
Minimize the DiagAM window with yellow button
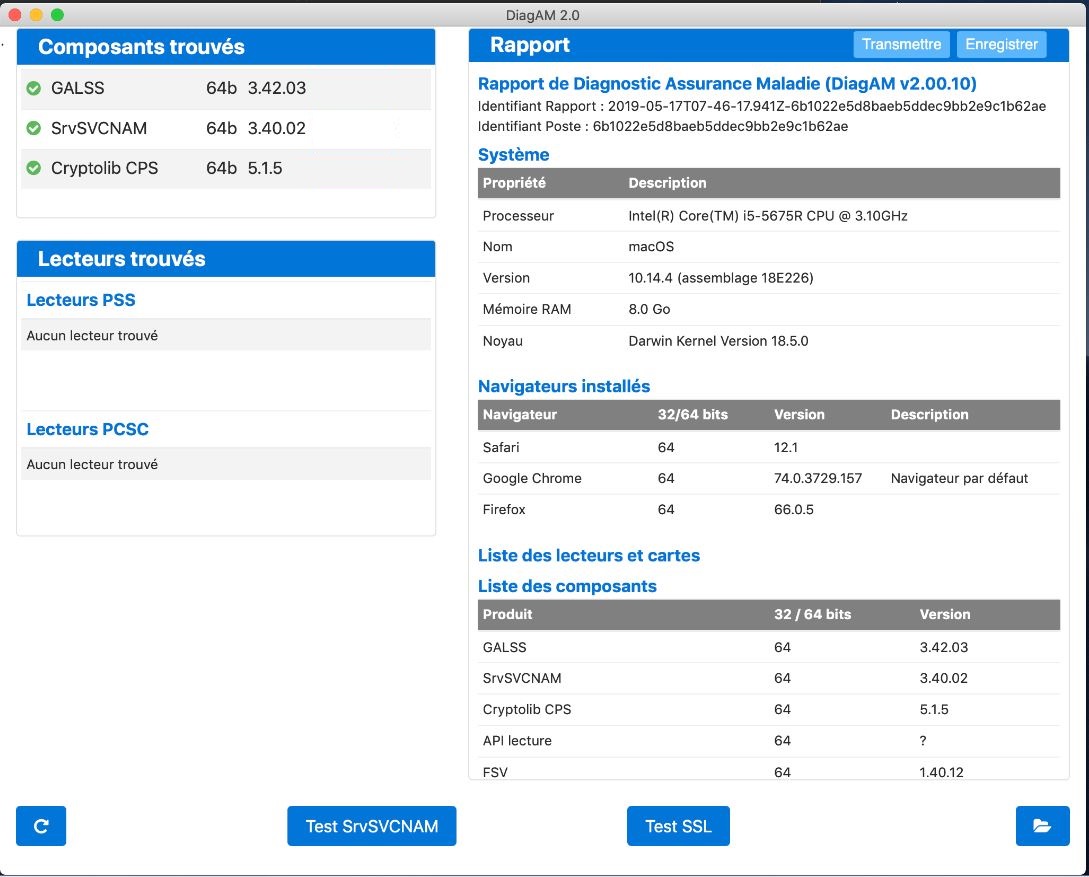36,15
